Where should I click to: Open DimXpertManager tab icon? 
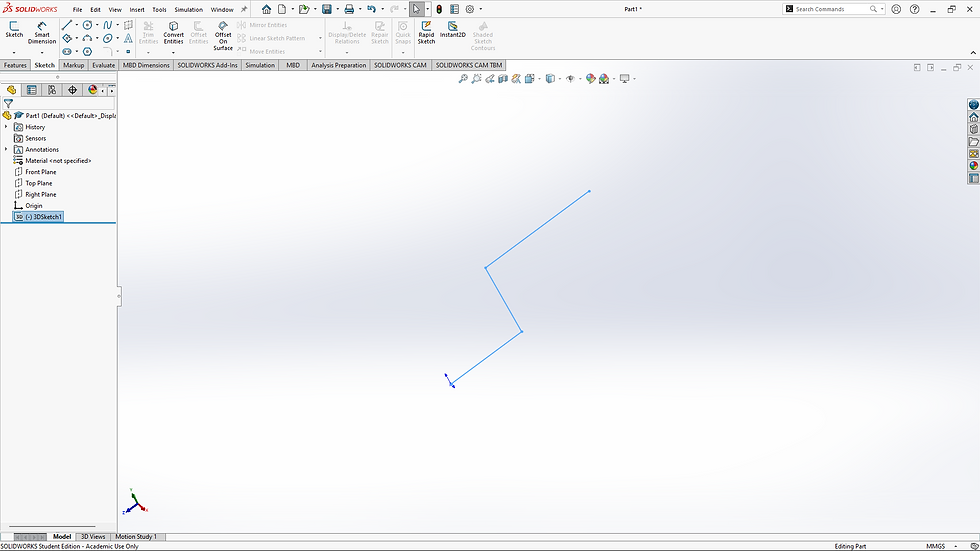pyautogui.click(x=72, y=90)
